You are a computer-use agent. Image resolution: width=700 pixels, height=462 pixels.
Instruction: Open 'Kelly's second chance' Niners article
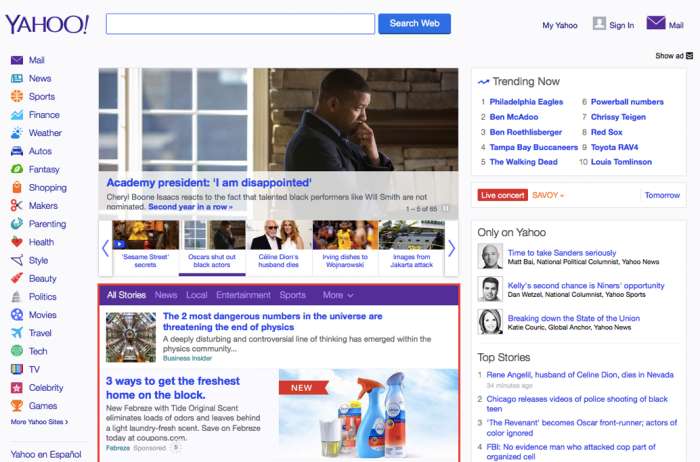(586, 285)
